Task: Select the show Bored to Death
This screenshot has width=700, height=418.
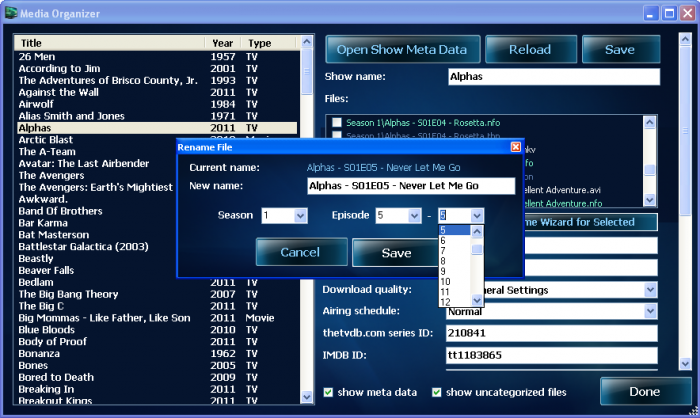Action: [x=157, y=377]
